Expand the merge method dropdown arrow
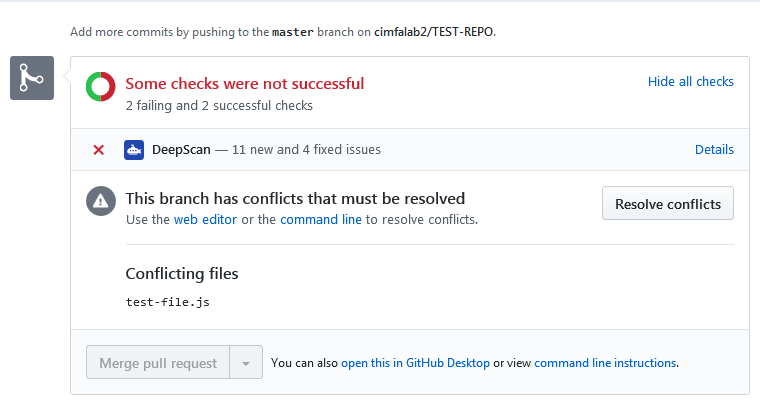760x410 pixels. 246,363
